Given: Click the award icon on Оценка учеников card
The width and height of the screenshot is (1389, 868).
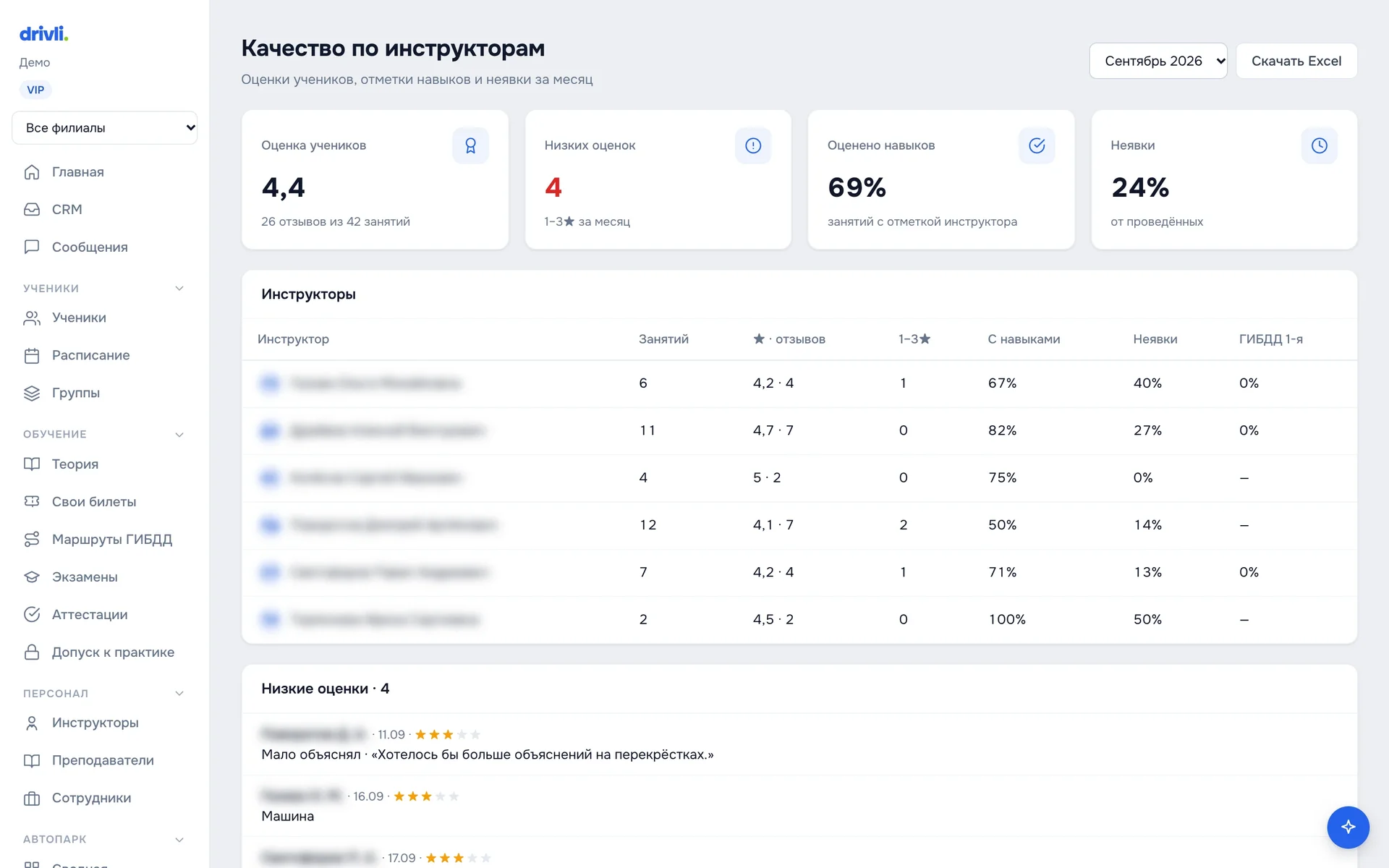Looking at the screenshot, I should pyautogui.click(x=470, y=146).
